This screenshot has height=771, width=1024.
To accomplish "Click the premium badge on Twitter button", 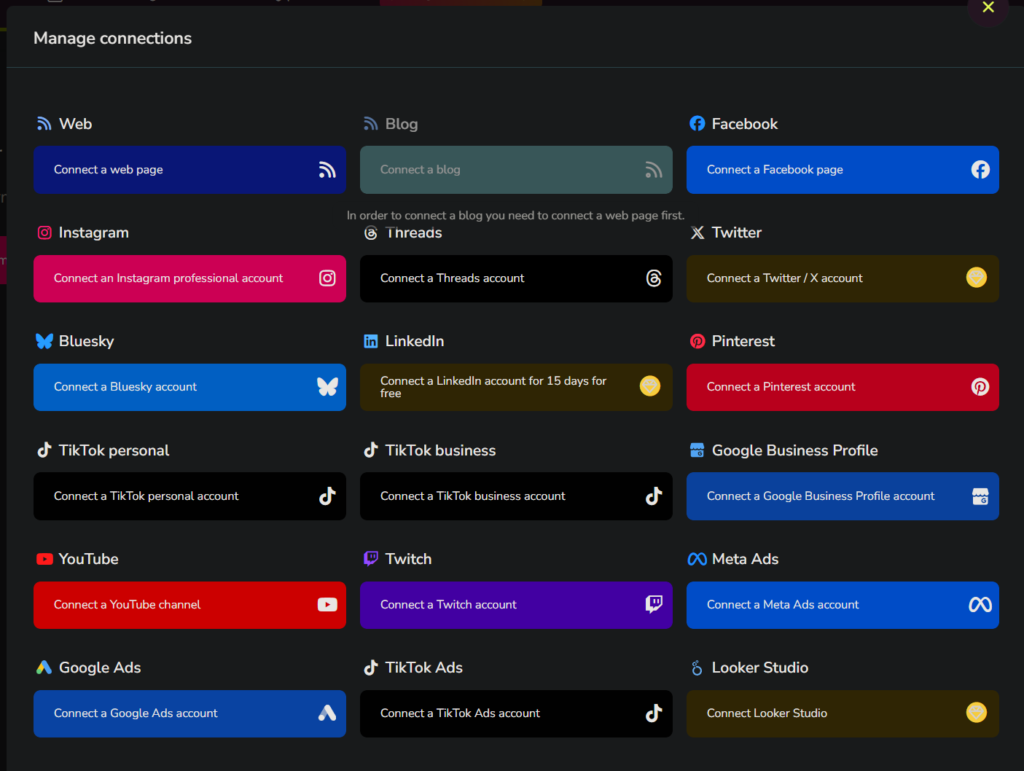I will coord(976,278).
